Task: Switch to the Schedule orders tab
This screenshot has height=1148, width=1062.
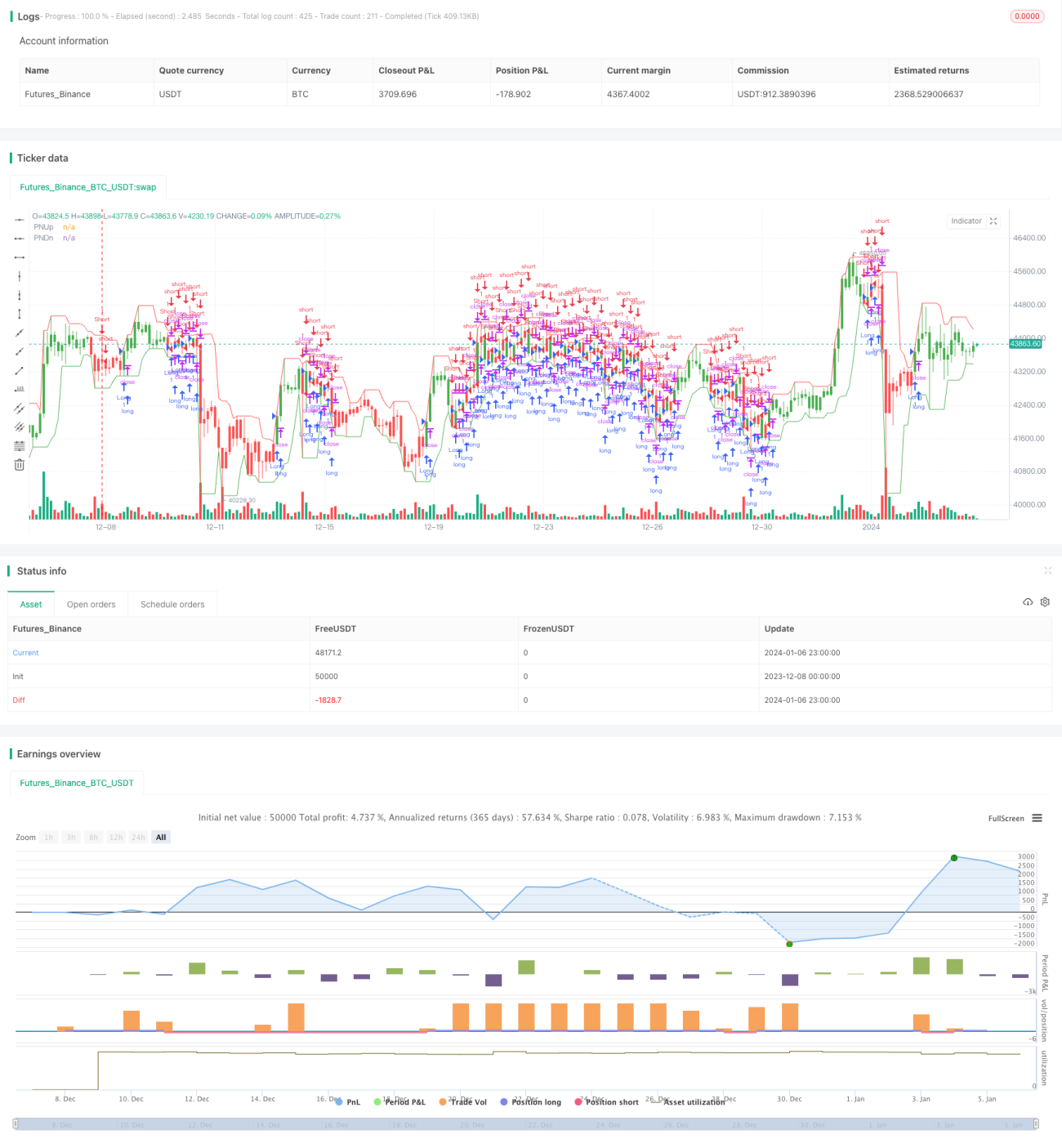Action: click(x=172, y=605)
